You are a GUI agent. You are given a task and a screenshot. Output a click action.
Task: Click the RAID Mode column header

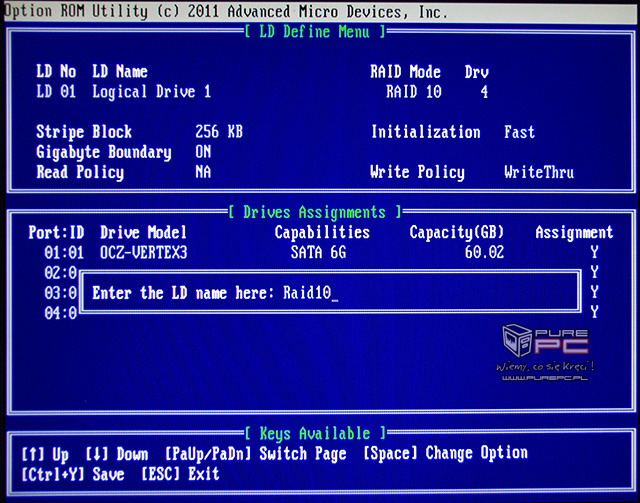coord(405,72)
